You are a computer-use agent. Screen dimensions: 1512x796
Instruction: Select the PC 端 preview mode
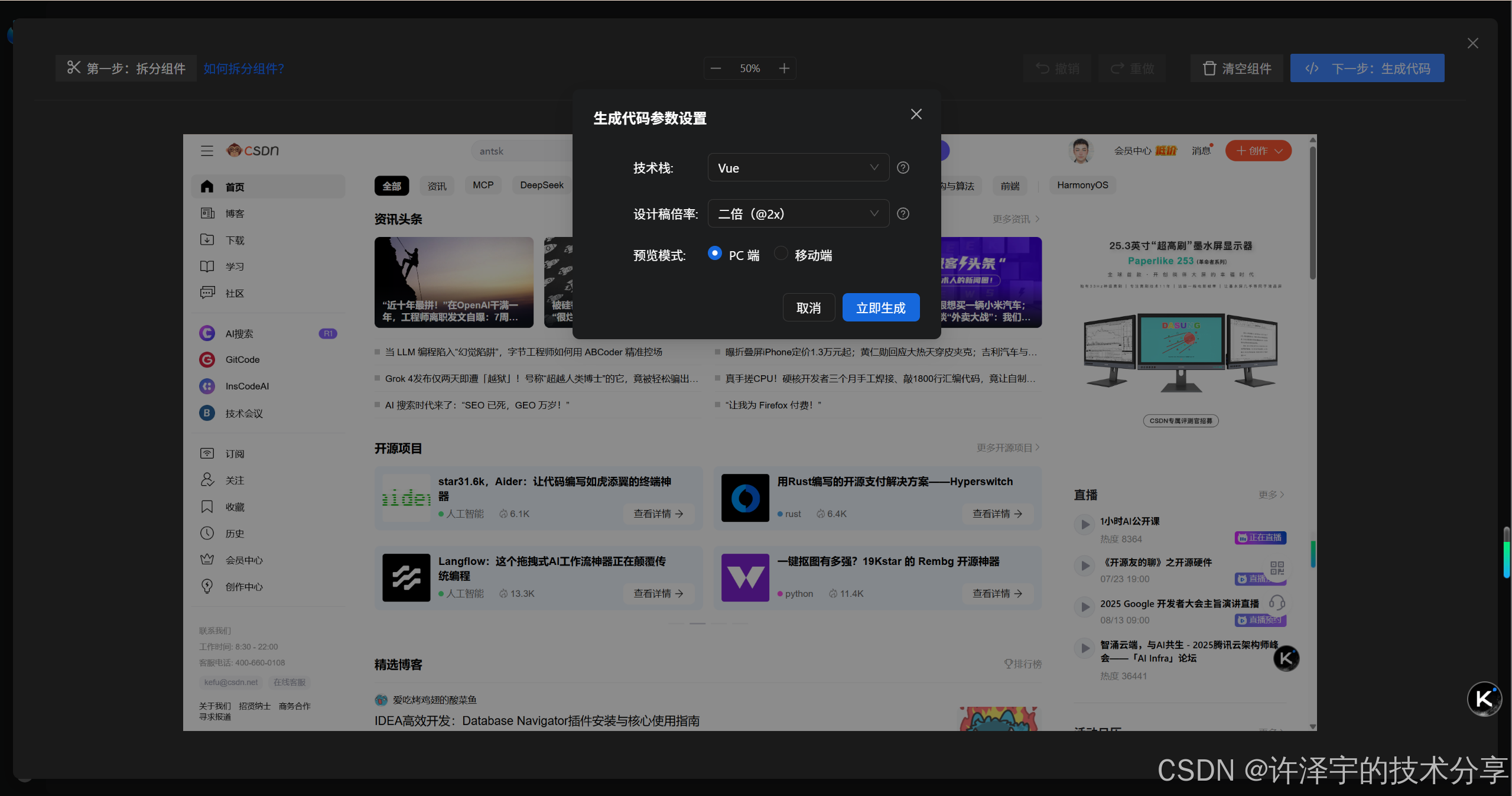point(714,254)
